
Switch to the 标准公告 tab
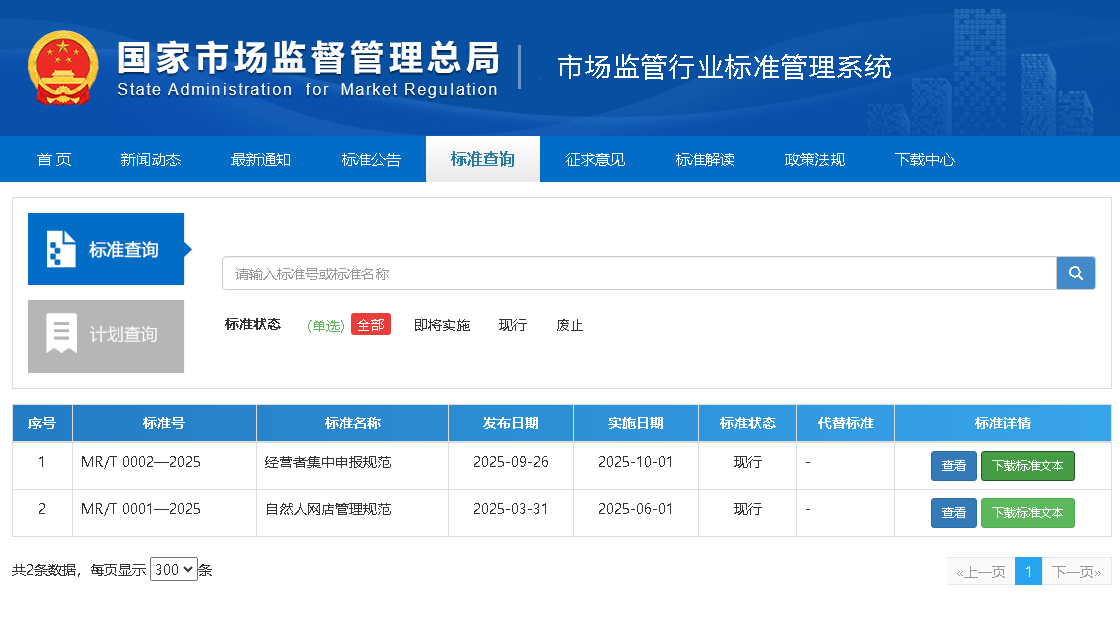coord(371,159)
